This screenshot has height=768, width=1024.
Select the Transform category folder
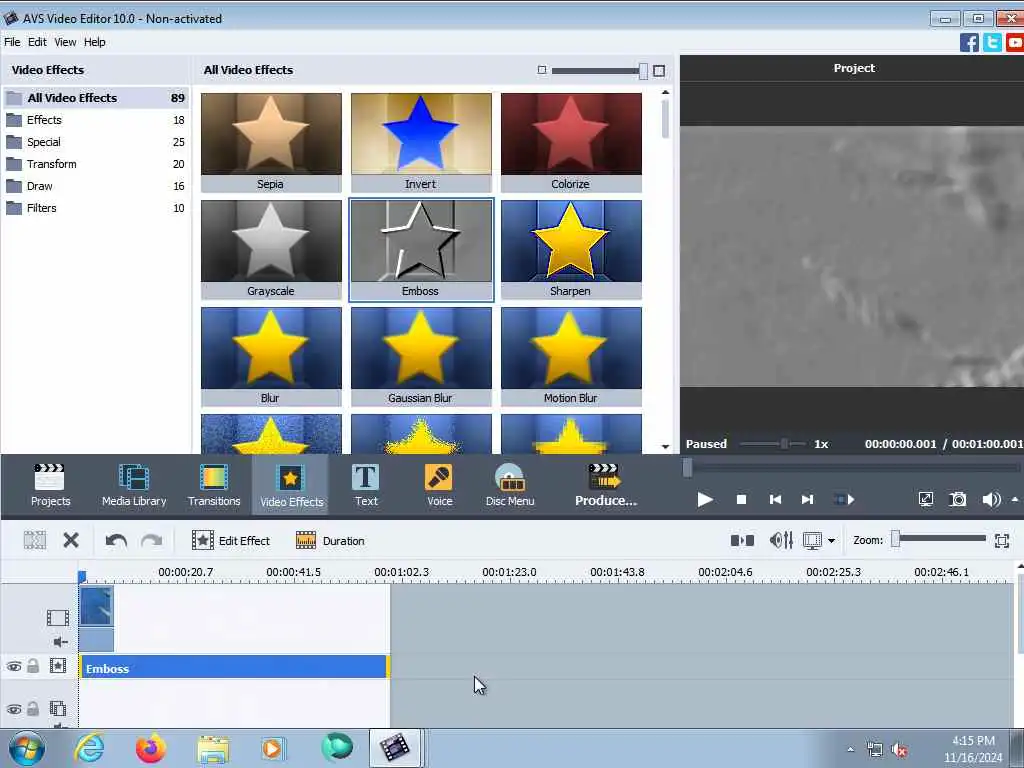96,164
